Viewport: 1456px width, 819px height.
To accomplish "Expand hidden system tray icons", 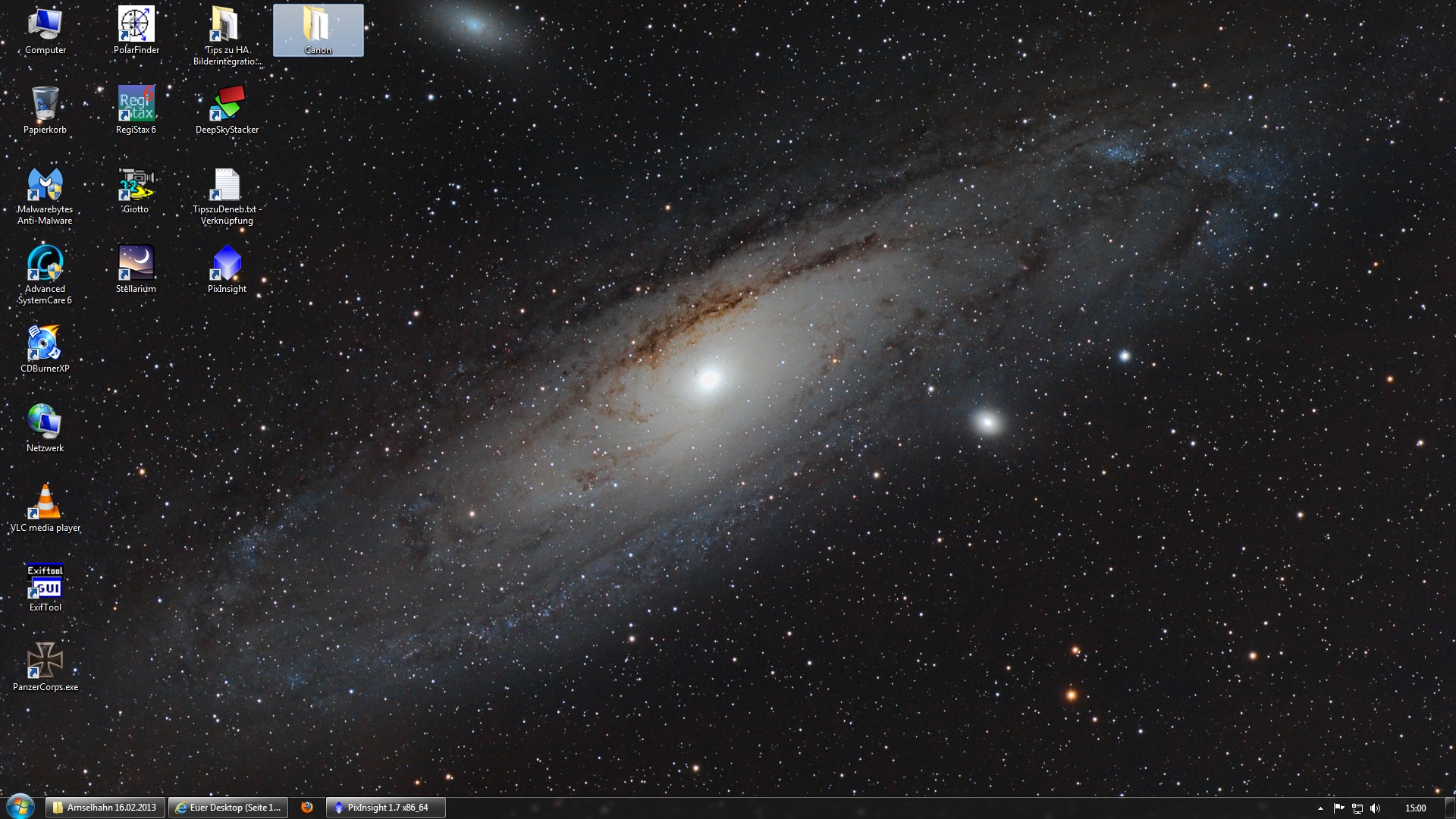I will 1320,808.
